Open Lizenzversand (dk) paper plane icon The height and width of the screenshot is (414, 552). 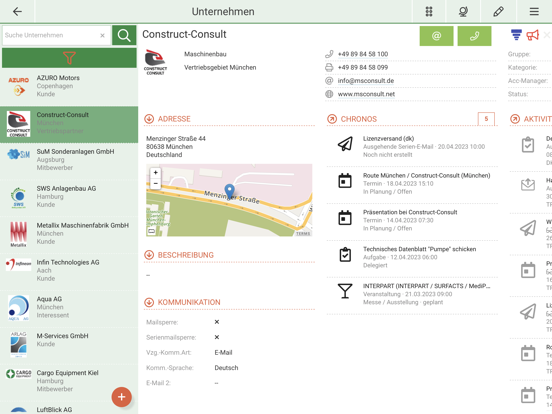click(x=345, y=144)
